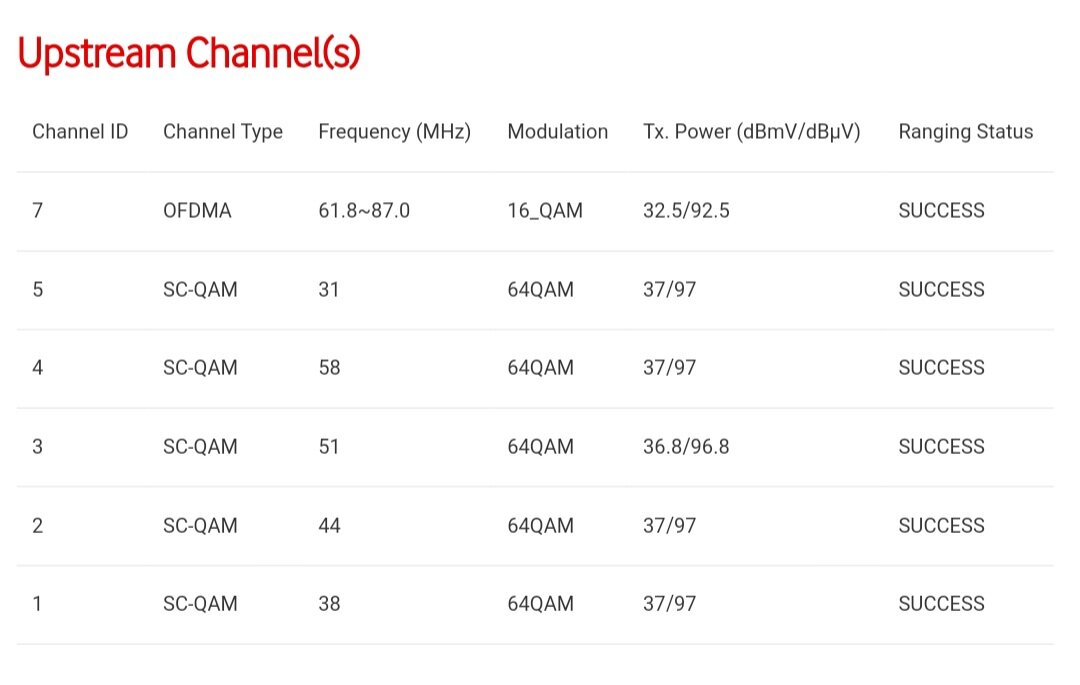Select the OFDMA channel type cell
Image resolution: width=1080 pixels, height=685 pixels.
197,211
